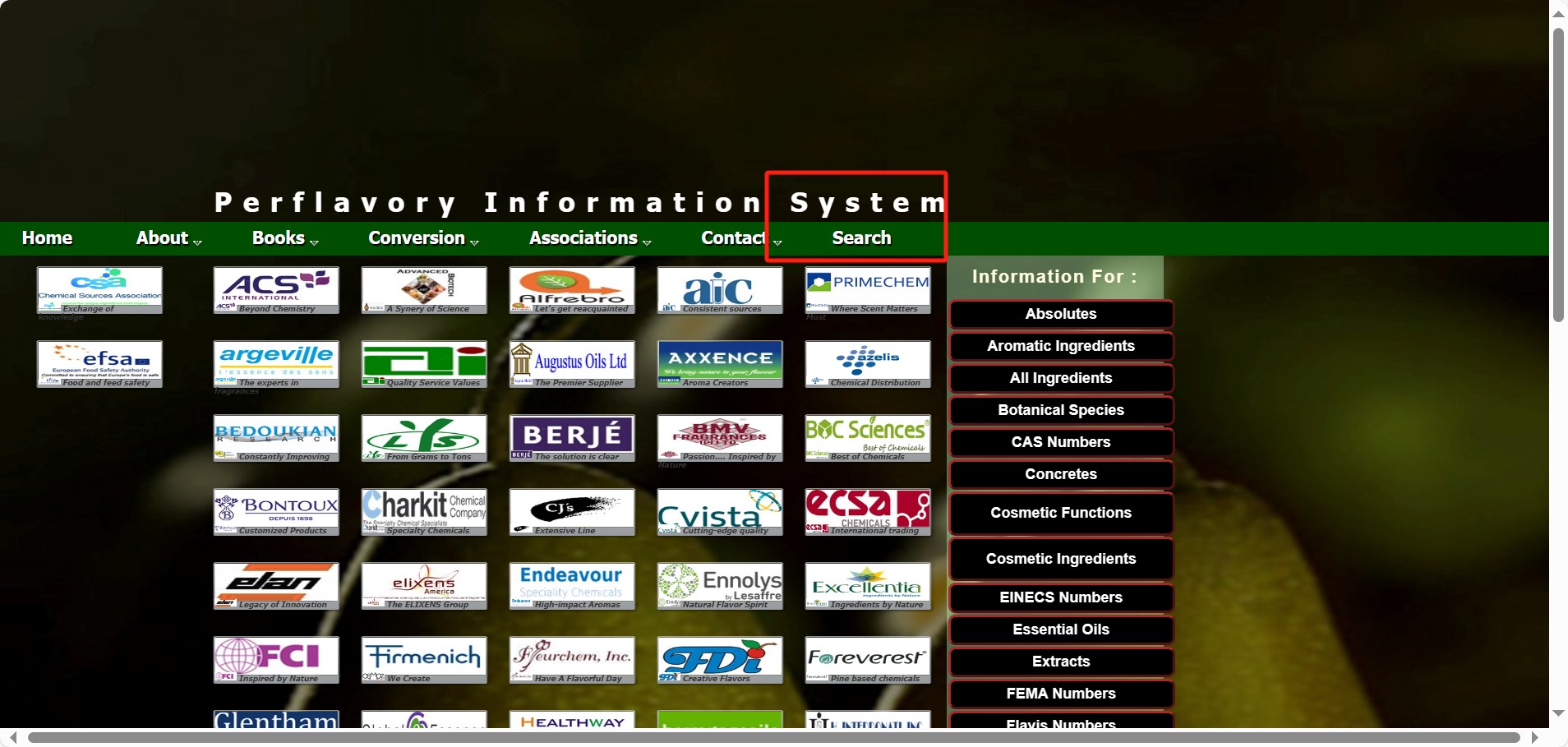This screenshot has width=1568, height=747.
Task: Open the Conversion dropdown menu
Action: (422, 238)
